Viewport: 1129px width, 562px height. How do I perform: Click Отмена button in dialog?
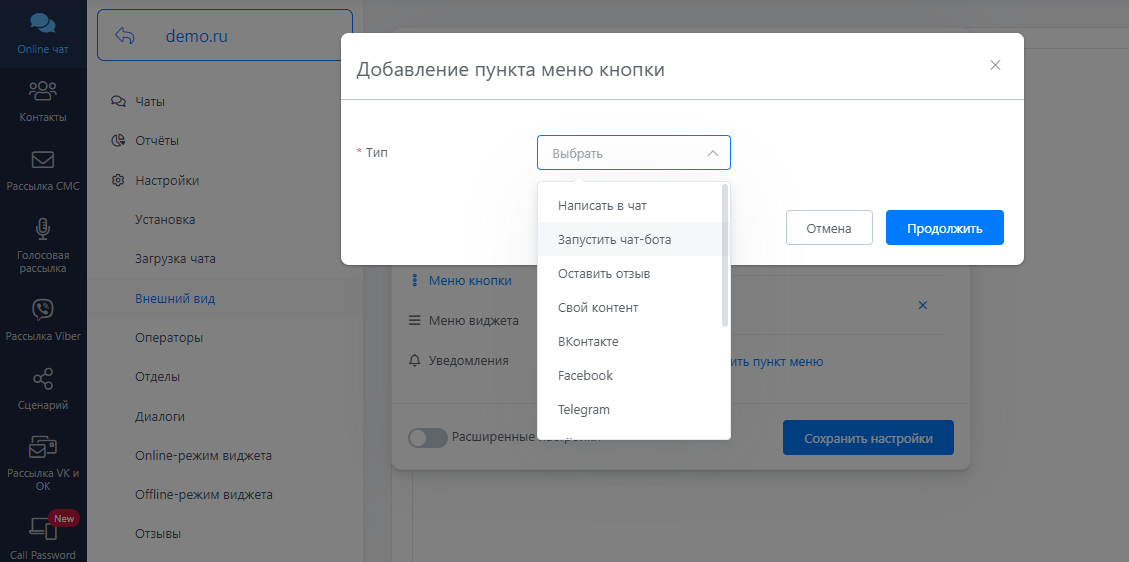829,228
